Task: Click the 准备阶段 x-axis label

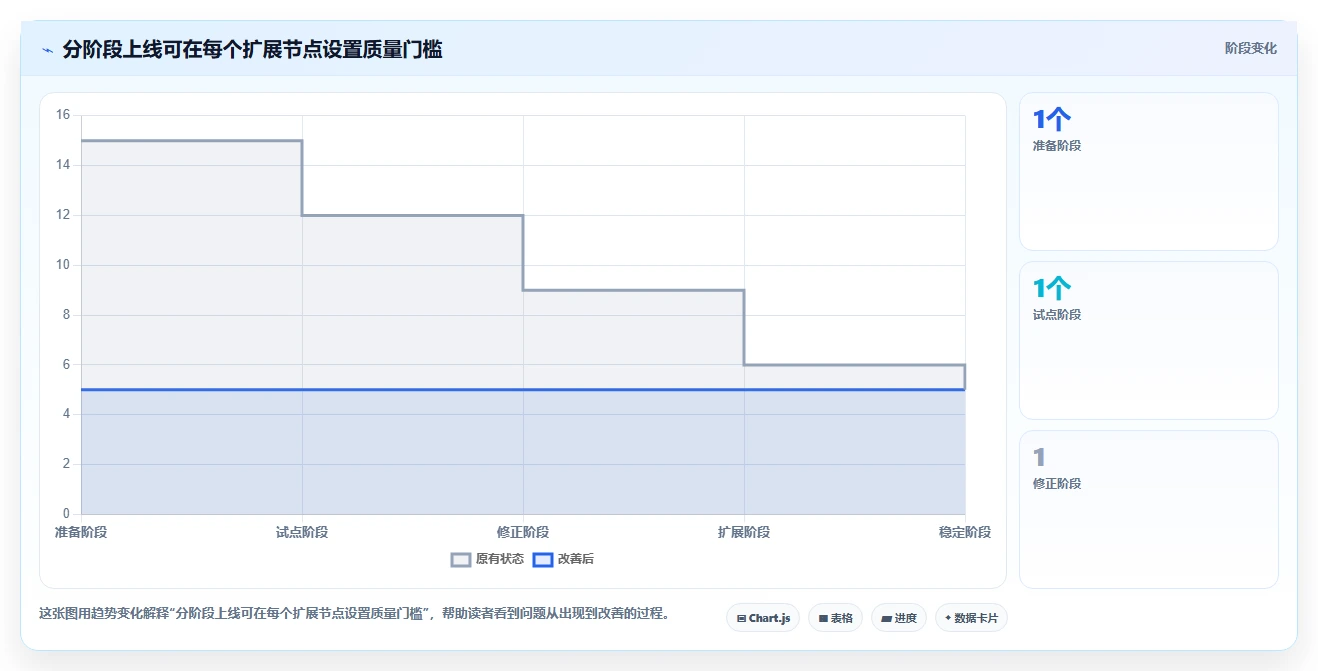Action: point(81,532)
